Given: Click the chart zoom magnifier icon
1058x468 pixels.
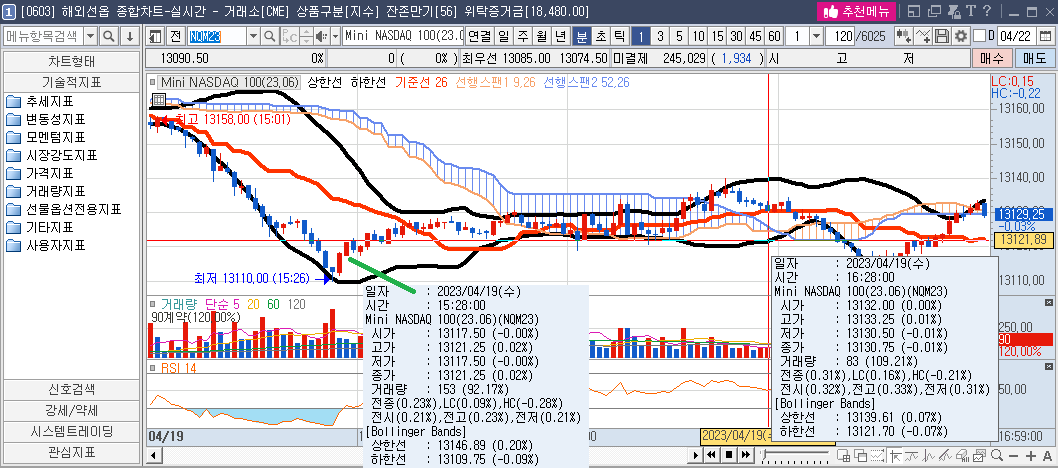Looking at the screenshot, I should click(x=997, y=455).
